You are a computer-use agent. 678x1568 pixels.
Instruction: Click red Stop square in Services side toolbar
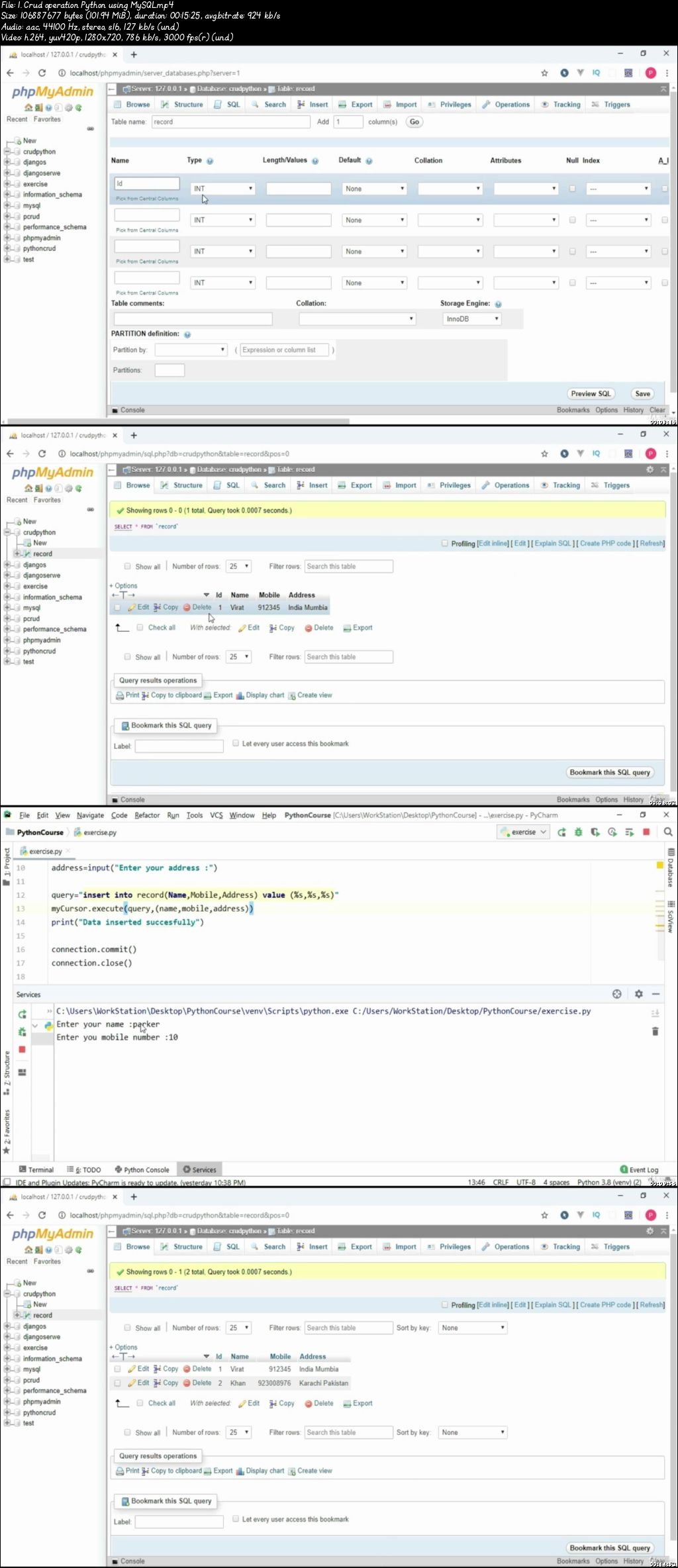[x=22, y=1050]
